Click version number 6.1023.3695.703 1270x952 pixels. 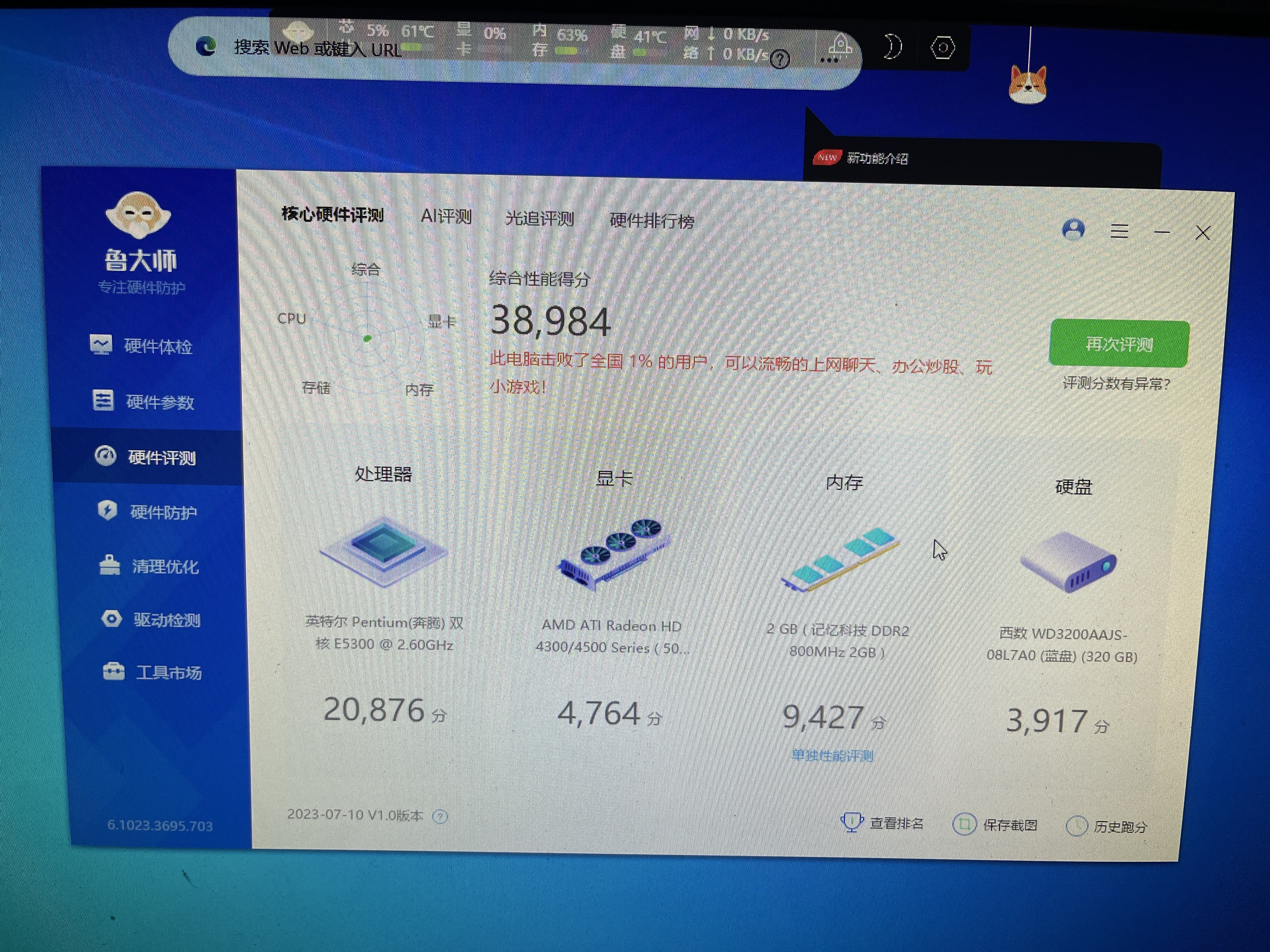click(160, 825)
